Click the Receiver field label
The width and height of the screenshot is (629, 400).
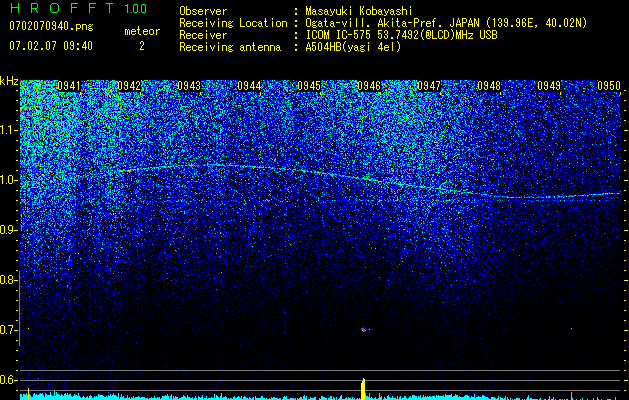[203, 35]
